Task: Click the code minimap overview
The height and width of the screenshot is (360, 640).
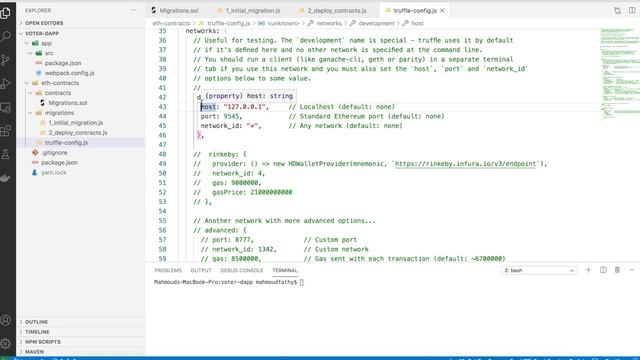Action: click(619, 73)
